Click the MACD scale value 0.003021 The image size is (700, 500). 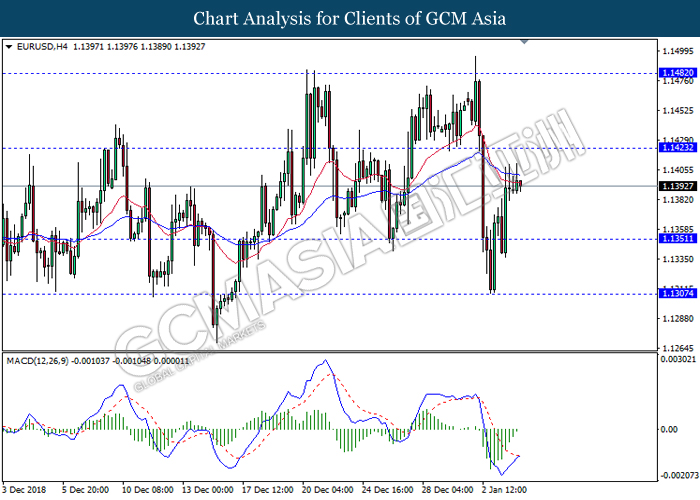(x=678, y=359)
